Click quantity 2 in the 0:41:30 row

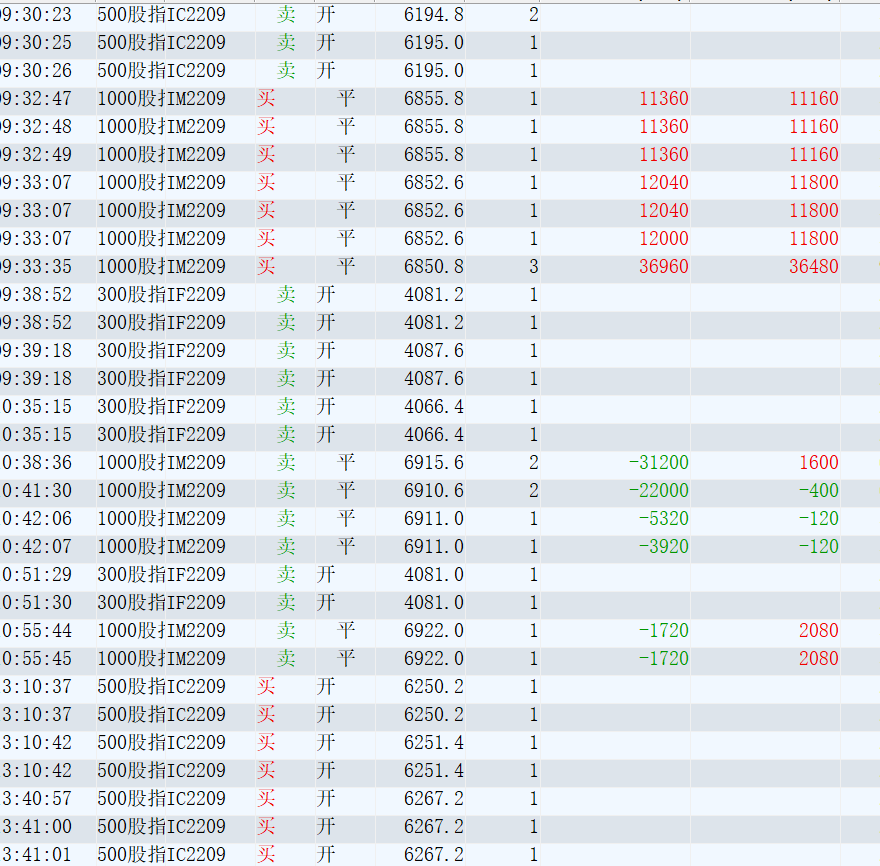[x=534, y=491]
